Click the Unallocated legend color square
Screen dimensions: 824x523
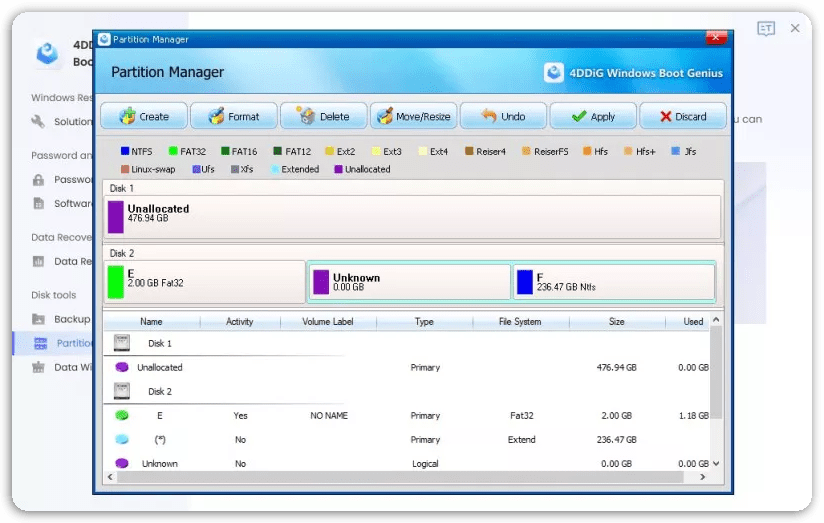click(338, 169)
